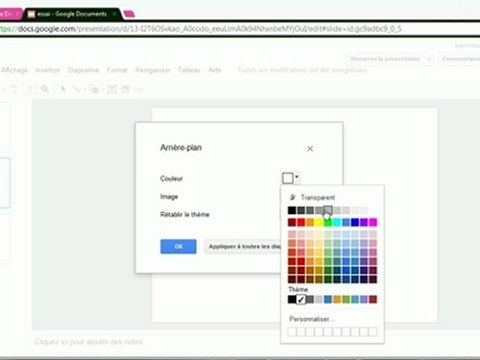The width and height of the screenshot is (480, 360).
Task: Open the Aide menu
Action: [215, 70]
